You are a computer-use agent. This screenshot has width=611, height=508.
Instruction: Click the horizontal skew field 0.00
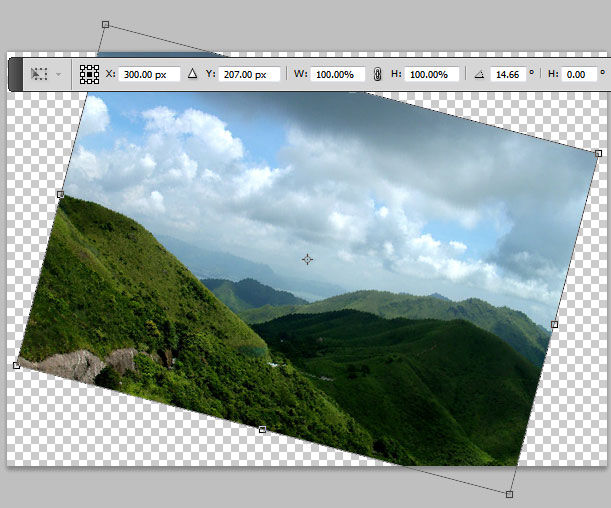(579, 74)
